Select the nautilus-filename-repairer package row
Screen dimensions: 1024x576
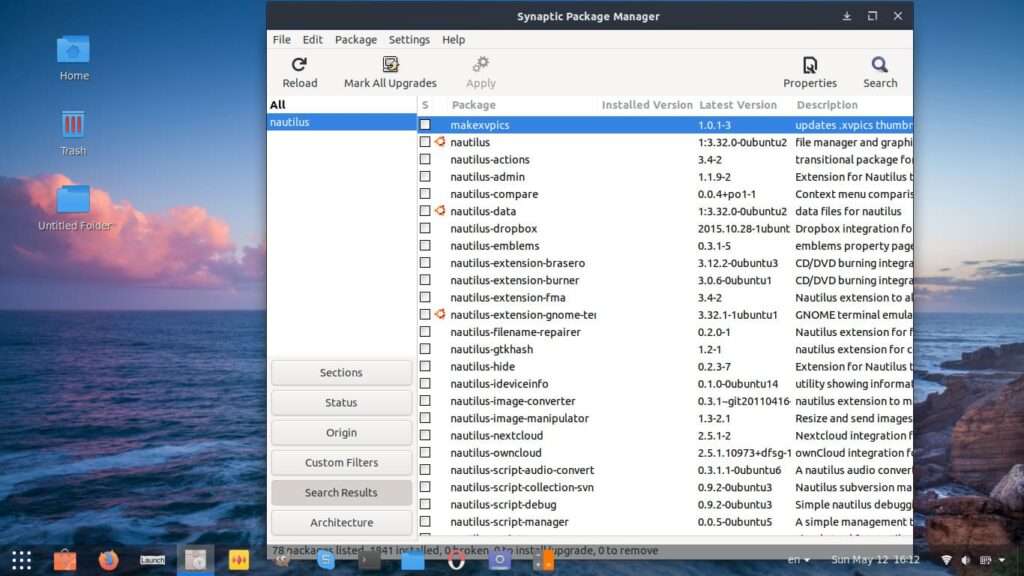click(665, 332)
